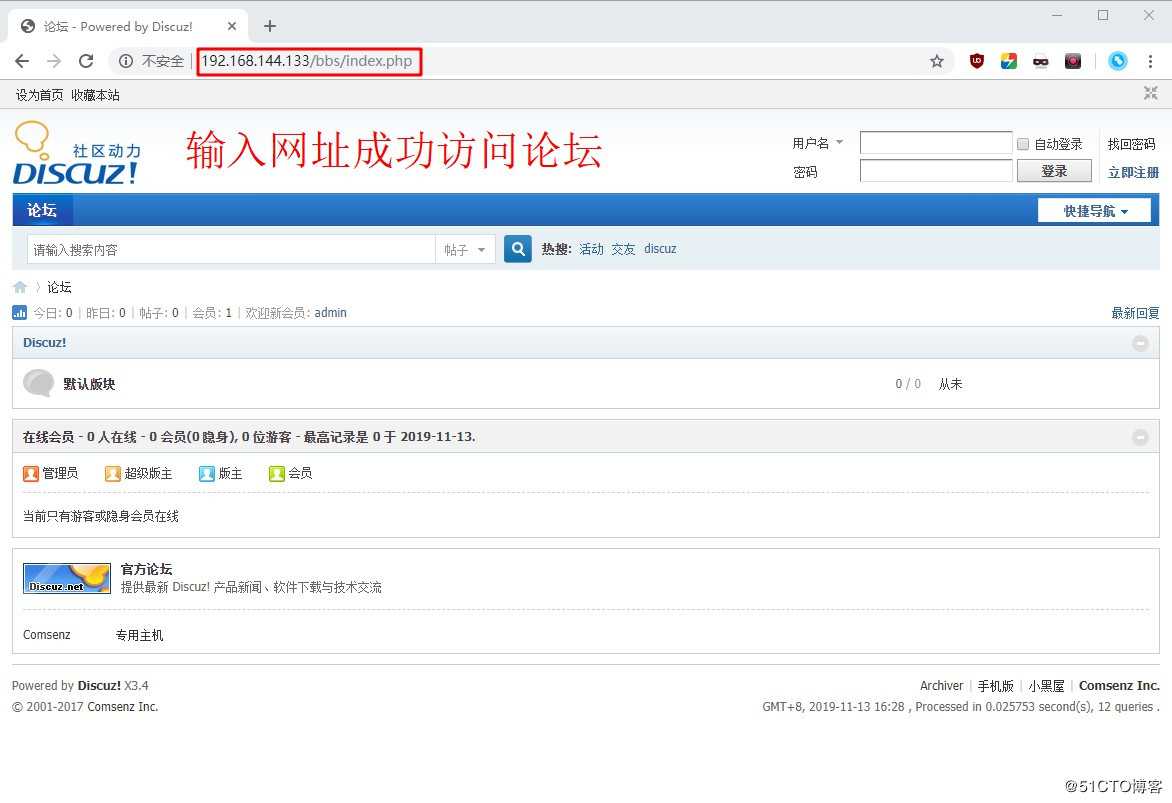Select the 论坛 navigation tab
Screen dimensions: 1172x803
click(42, 210)
